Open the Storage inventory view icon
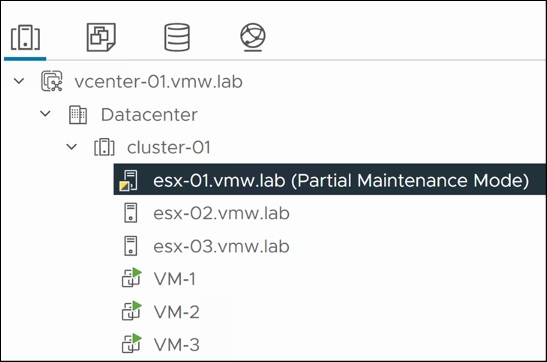Screen dimensions: 547x362 coord(177,37)
